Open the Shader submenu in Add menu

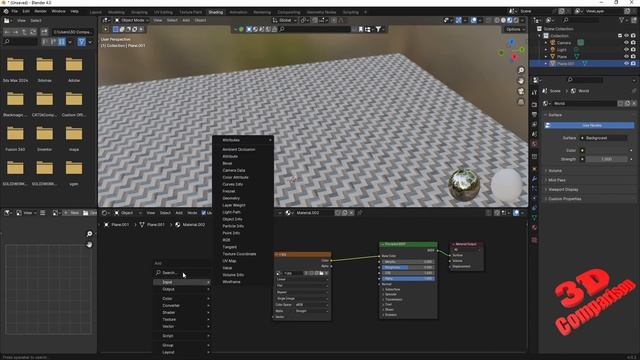pyautogui.click(x=182, y=313)
